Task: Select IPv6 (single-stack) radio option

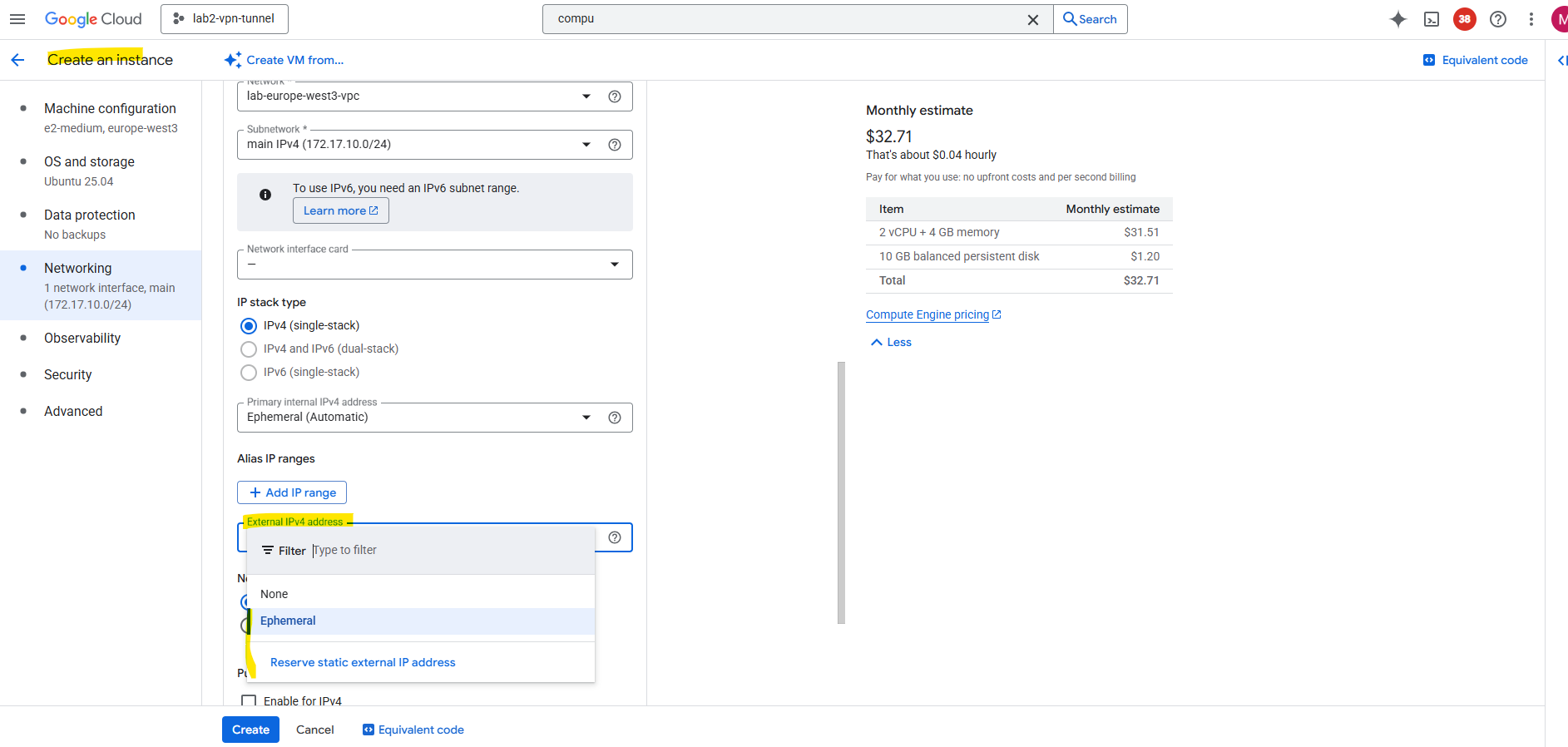Action: click(249, 373)
